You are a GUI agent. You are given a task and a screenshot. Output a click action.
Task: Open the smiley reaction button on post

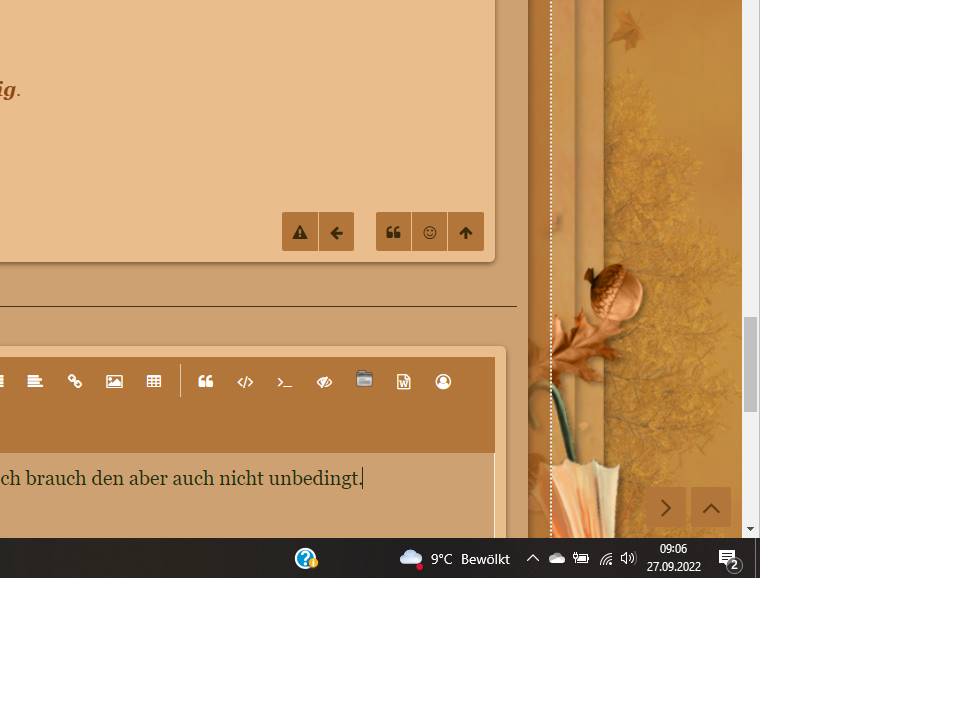[430, 232]
